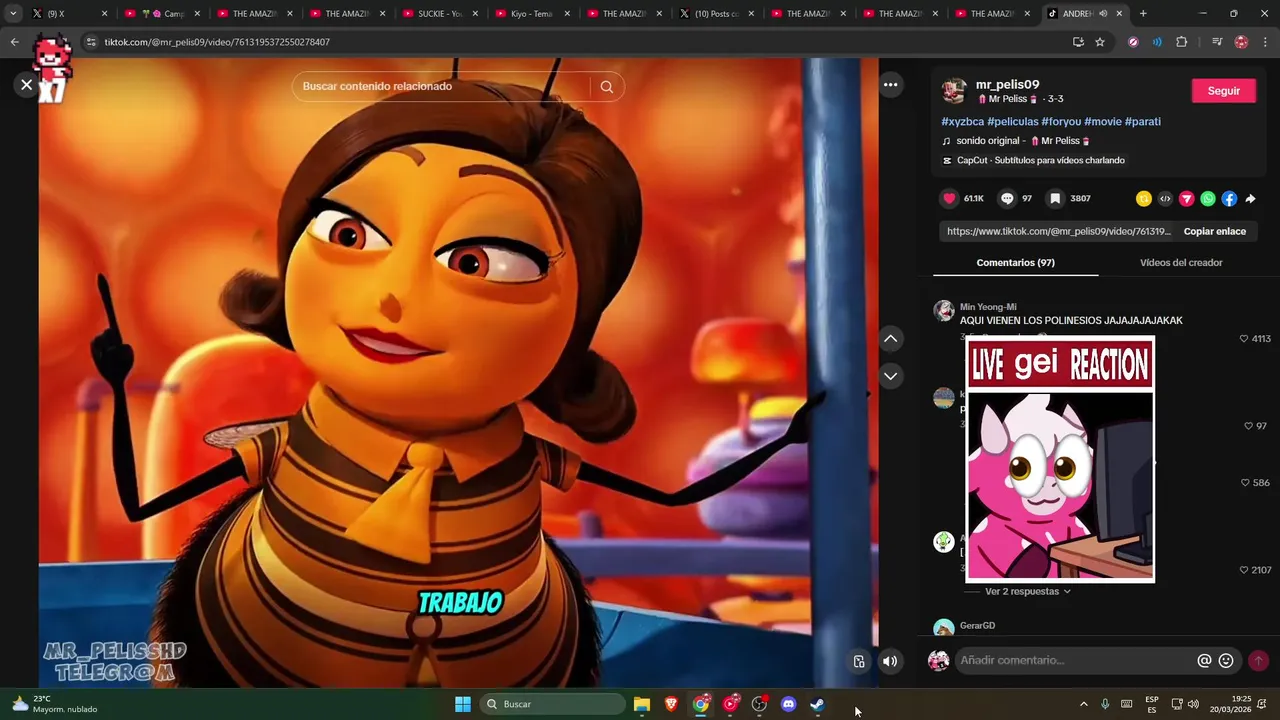Open the #parati hashtag
This screenshot has width=1280, height=720.
(1143, 122)
